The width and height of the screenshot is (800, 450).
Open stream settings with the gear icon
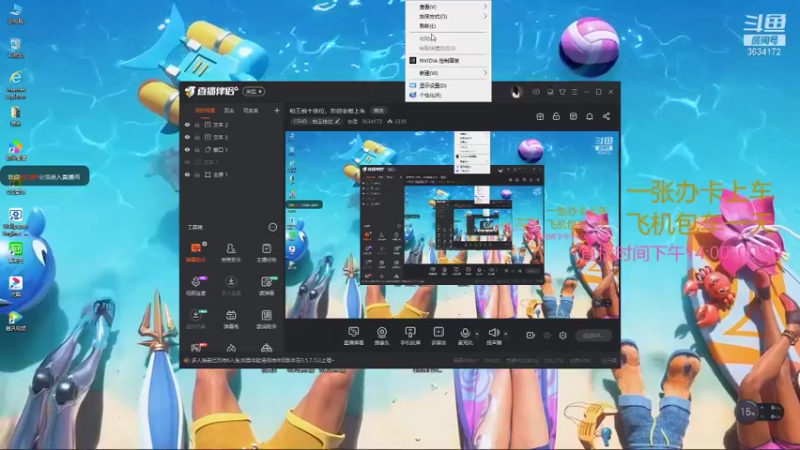[563, 335]
